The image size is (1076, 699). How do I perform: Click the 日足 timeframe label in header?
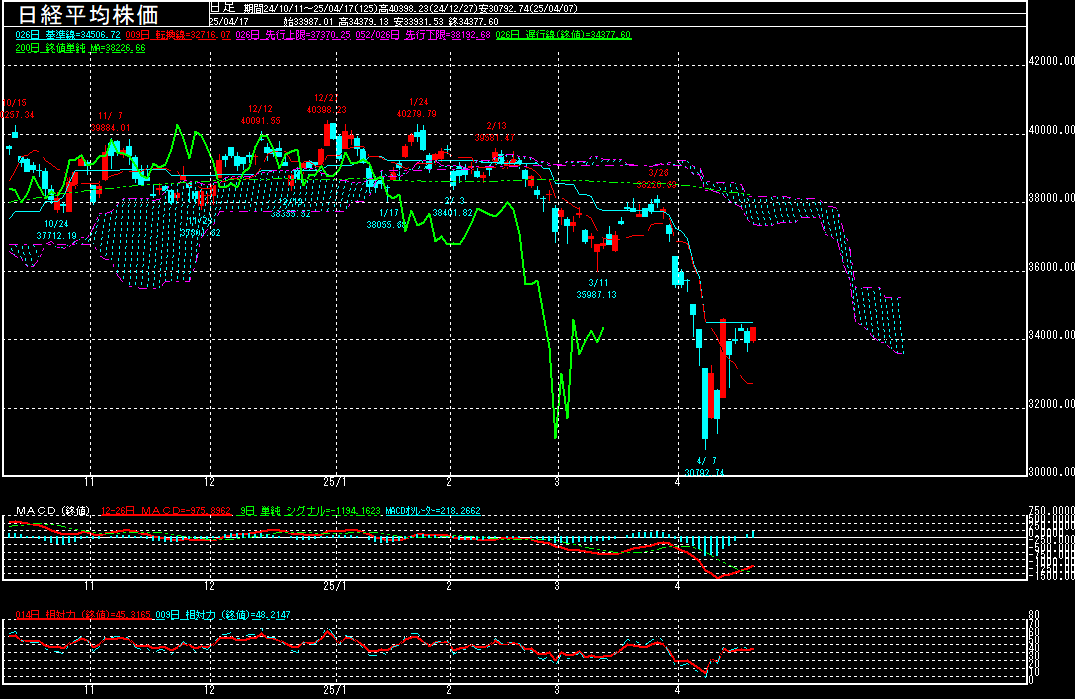[x=222, y=8]
